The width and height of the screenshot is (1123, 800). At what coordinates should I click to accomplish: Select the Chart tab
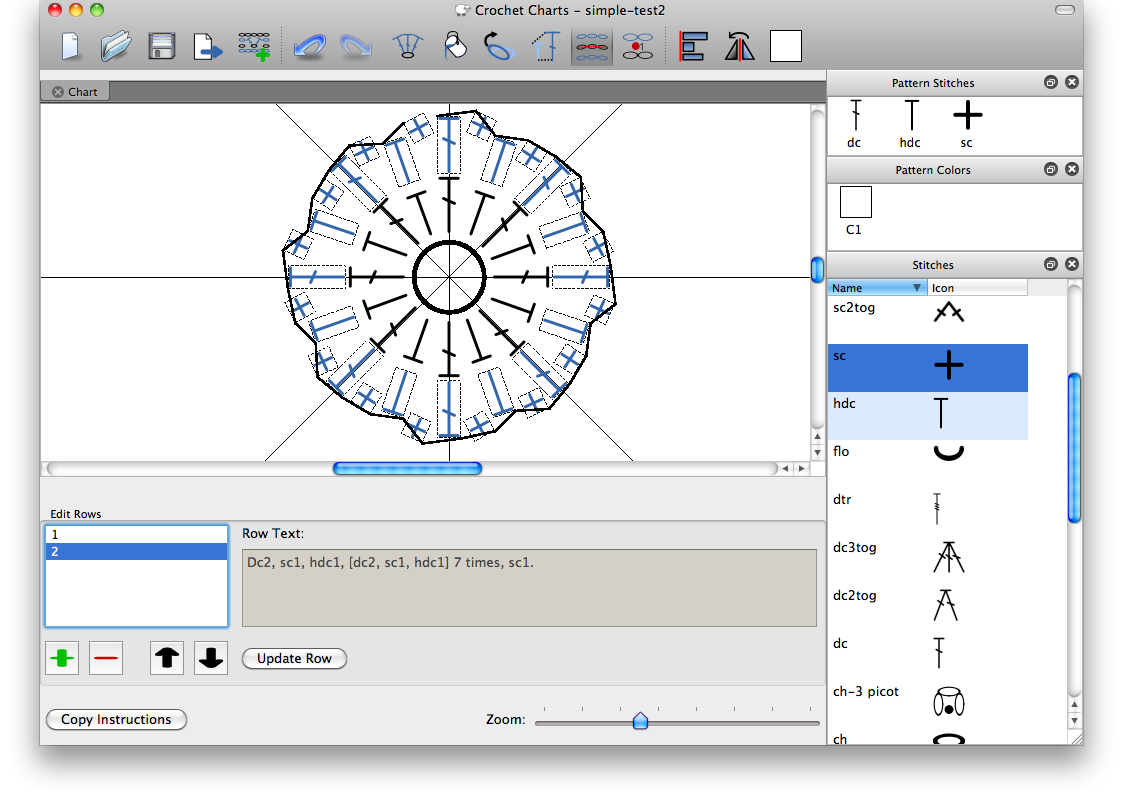click(83, 92)
